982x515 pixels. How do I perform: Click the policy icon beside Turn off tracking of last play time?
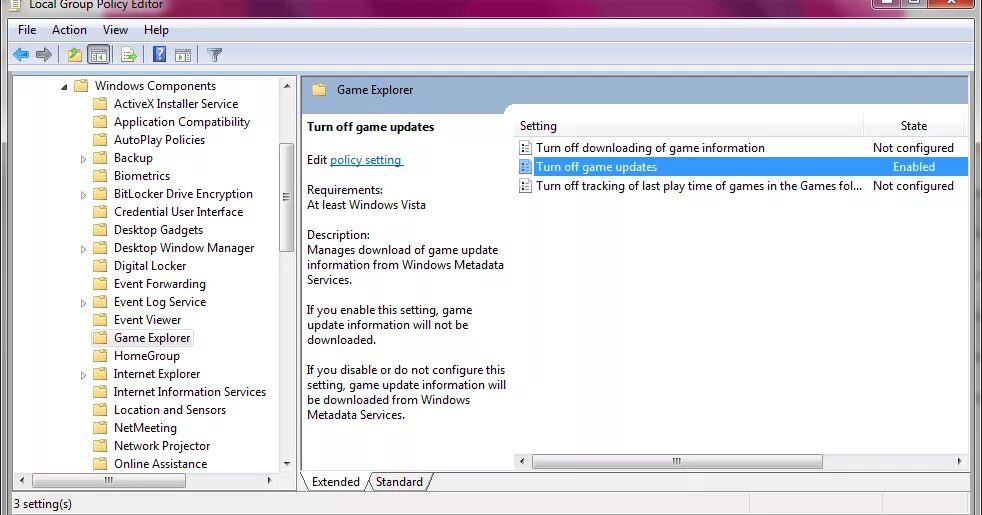click(525, 186)
